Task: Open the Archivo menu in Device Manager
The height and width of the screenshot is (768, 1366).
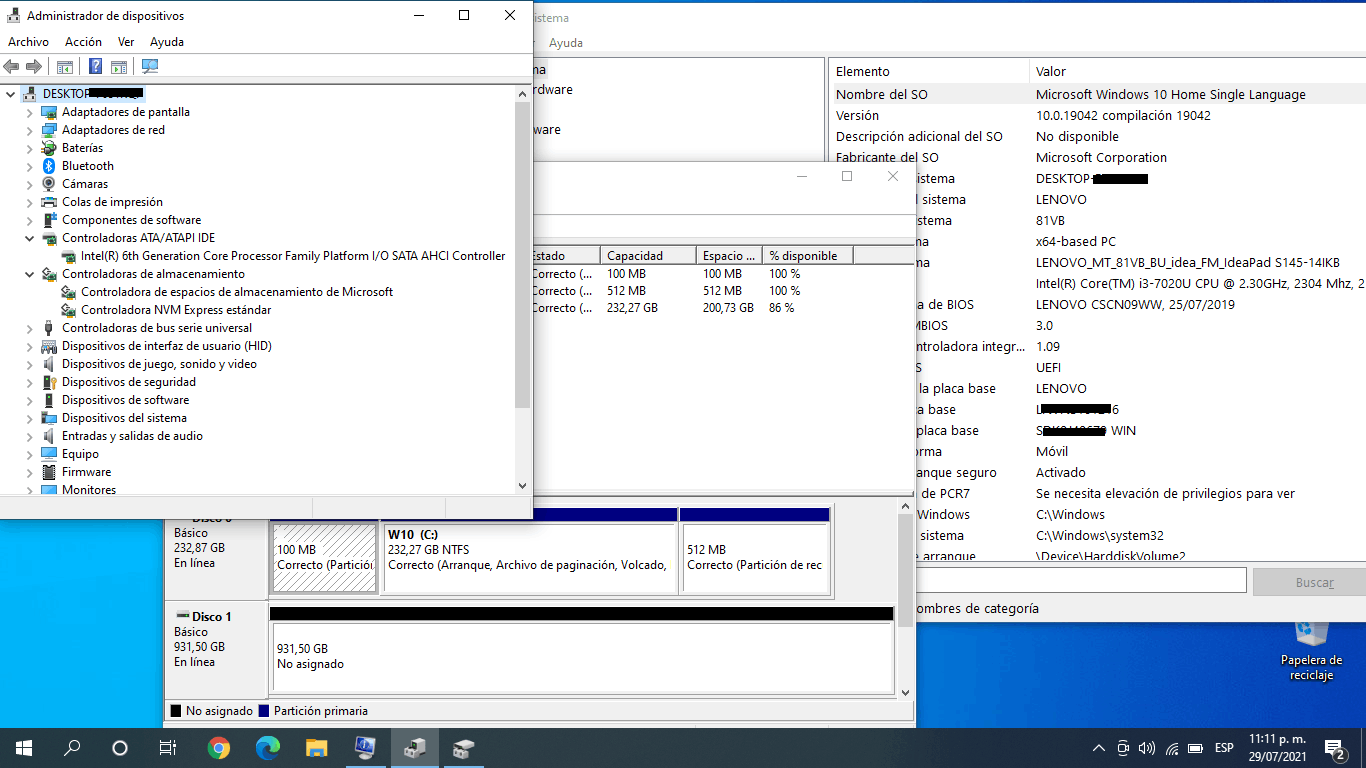Action: [28, 42]
